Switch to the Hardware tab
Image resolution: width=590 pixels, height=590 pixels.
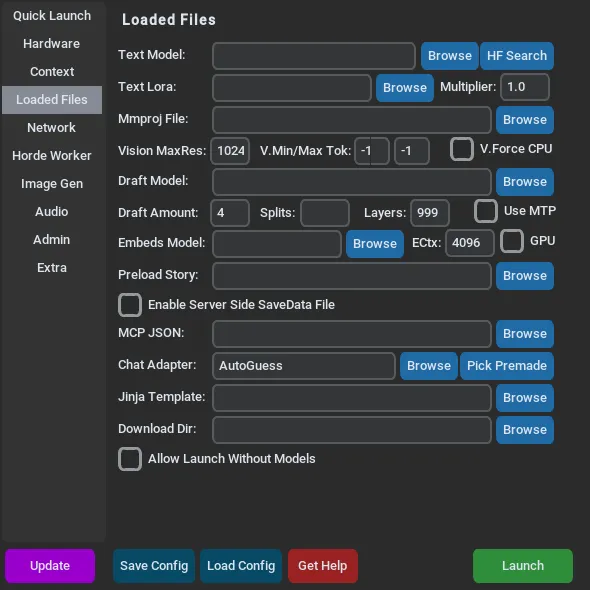[52, 44]
